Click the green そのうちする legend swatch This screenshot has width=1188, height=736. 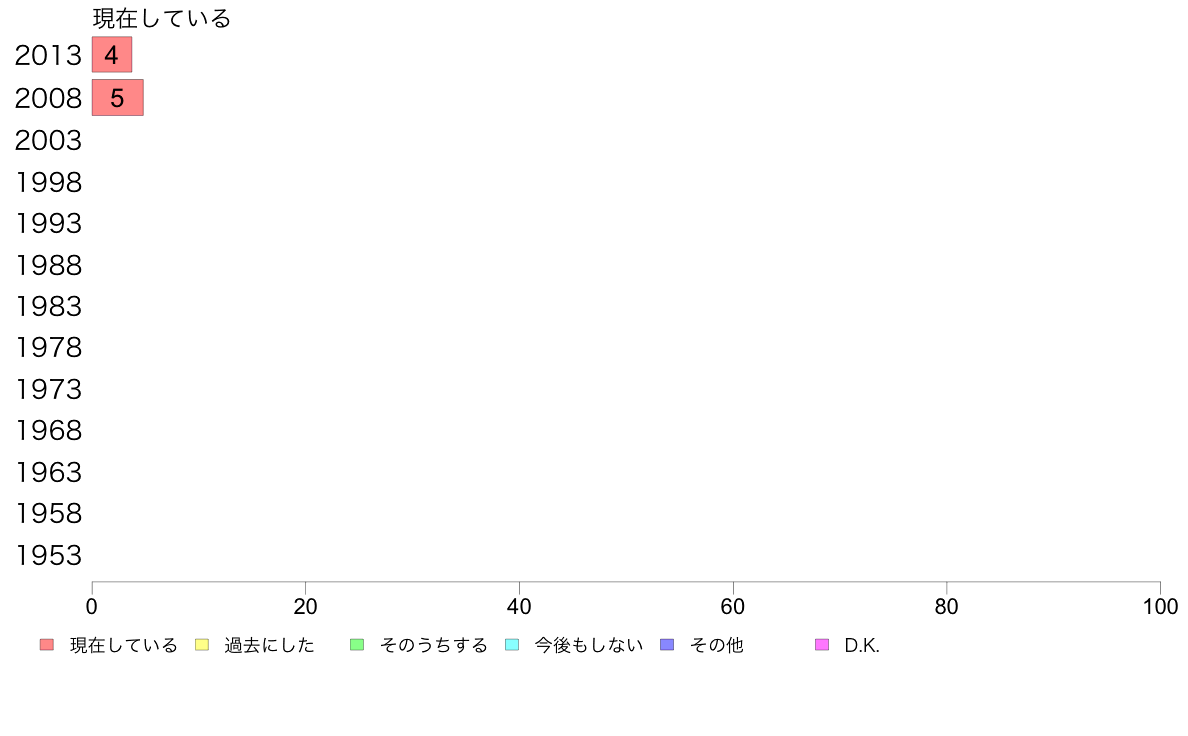(357, 645)
